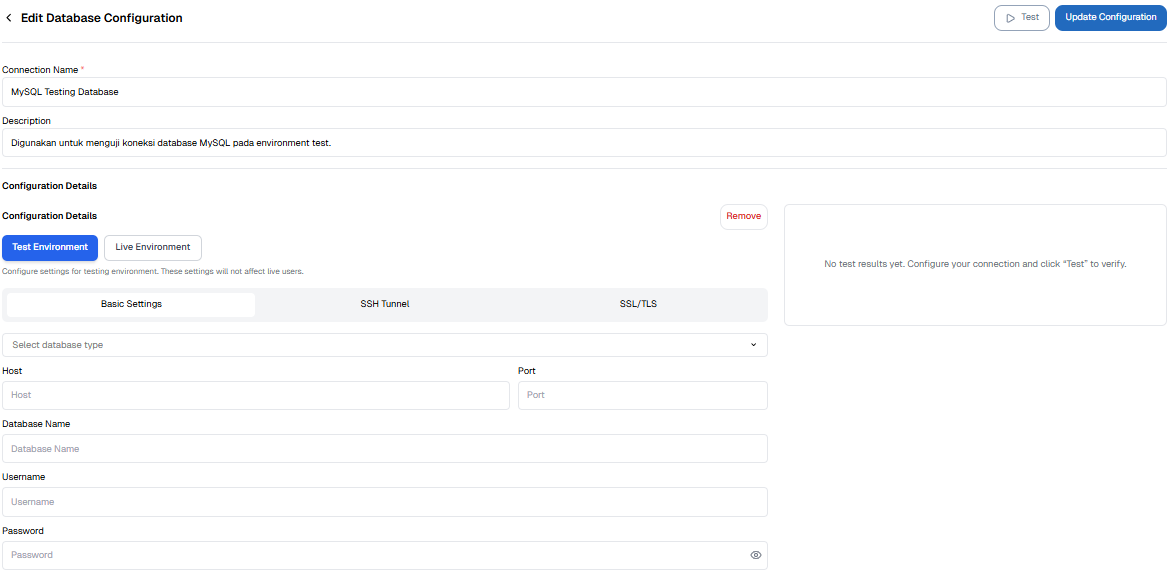
Task: Click the Username input field
Action: click(385, 502)
